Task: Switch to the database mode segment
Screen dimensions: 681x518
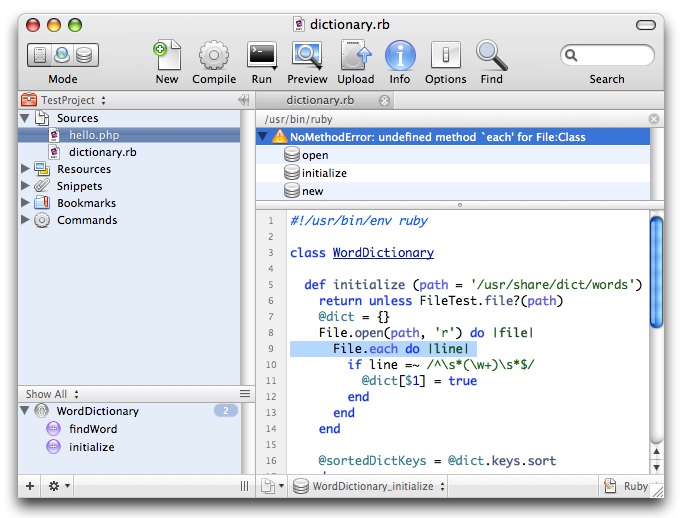Action: point(85,55)
